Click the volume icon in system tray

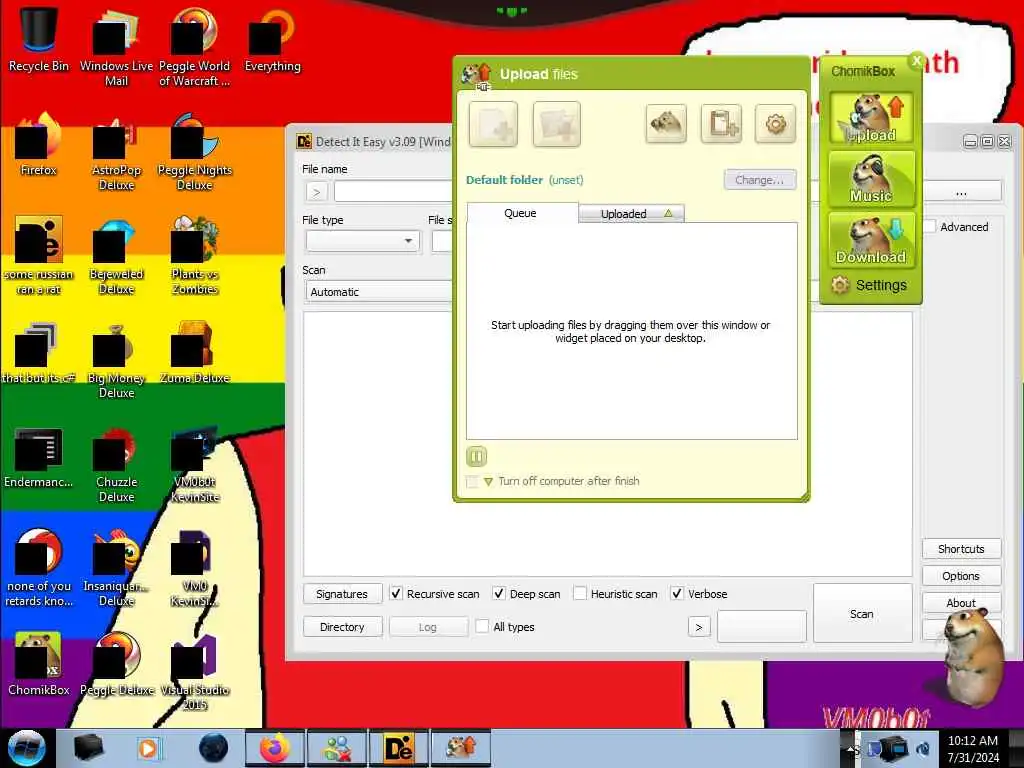[x=923, y=749]
